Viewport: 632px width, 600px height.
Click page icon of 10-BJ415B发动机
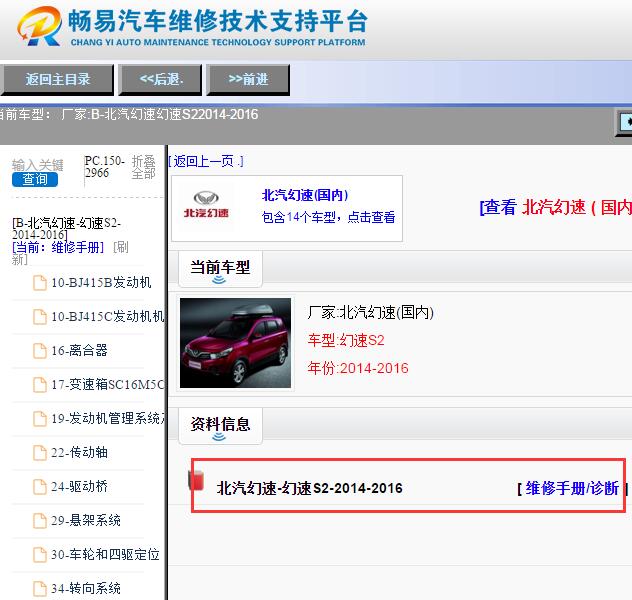(x=40, y=282)
